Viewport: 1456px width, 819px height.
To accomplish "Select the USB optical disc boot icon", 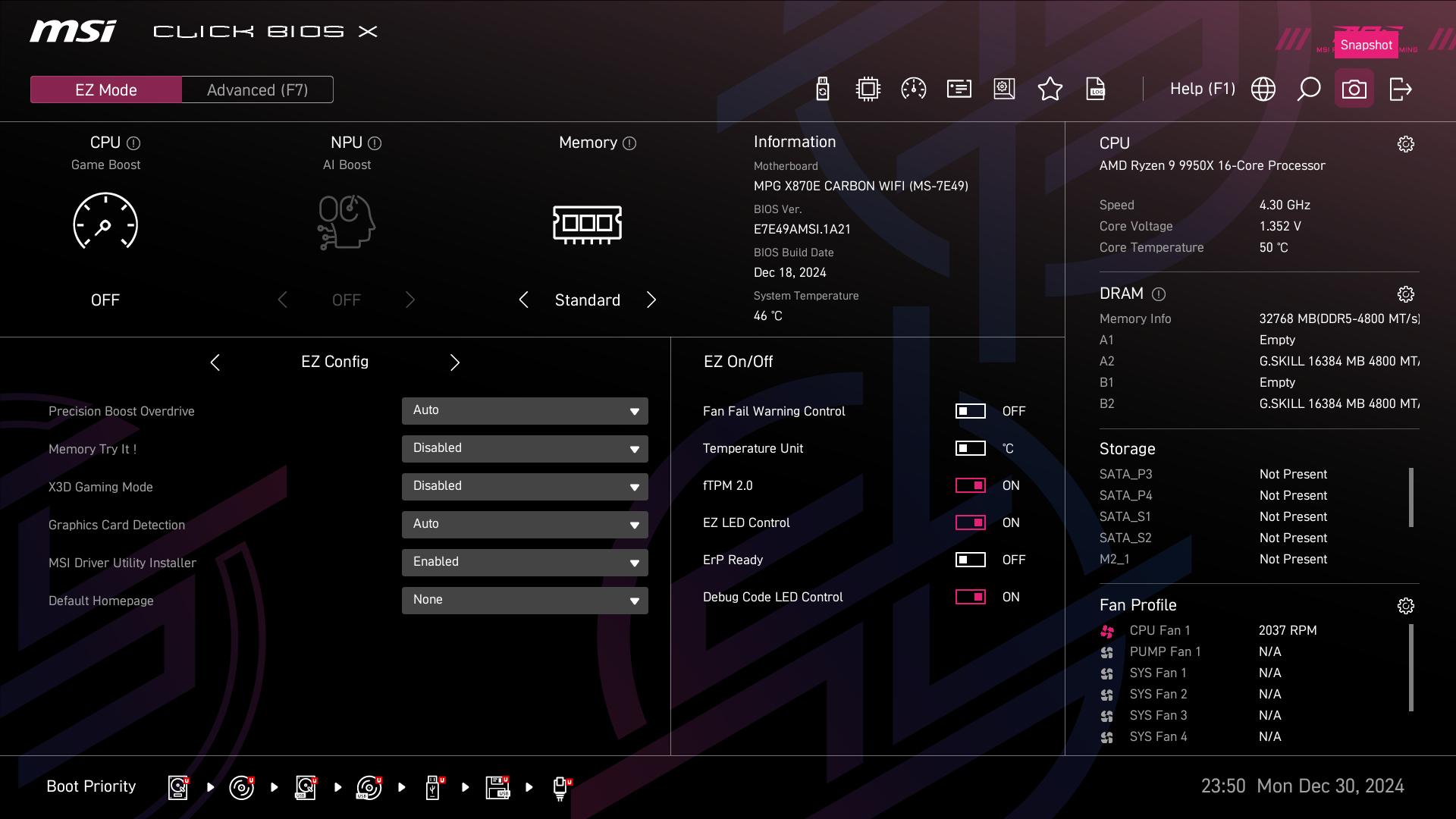I will [369, 788].
